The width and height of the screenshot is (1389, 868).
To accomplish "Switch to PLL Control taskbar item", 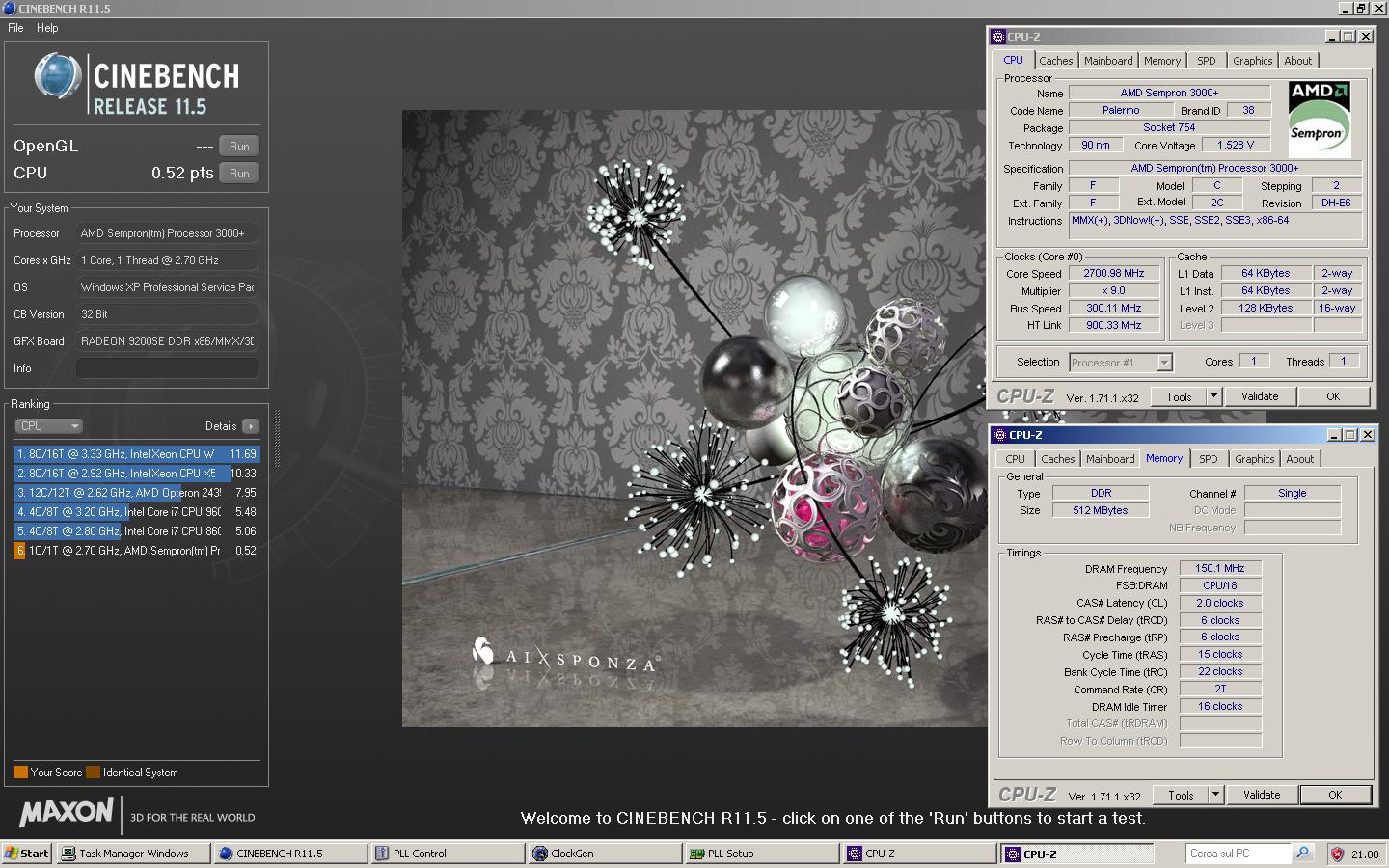I will tap(448, 854).
